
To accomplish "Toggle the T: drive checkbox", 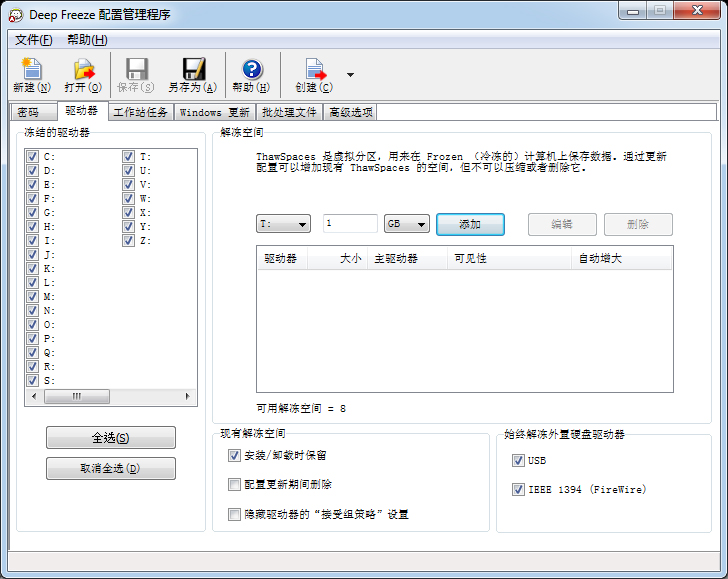I will click(129, 156).
